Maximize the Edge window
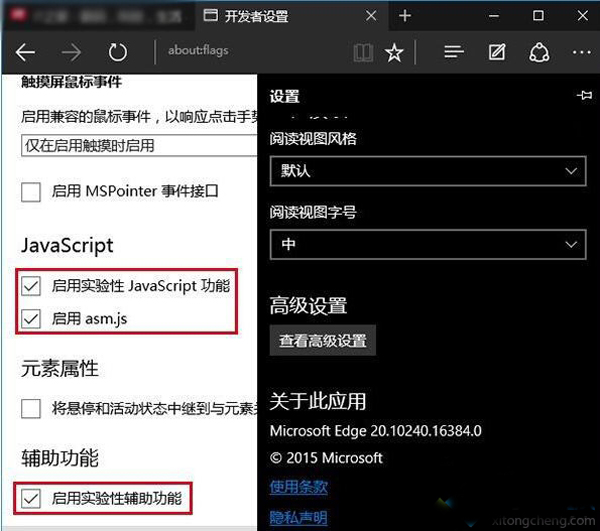Image resolution: width=600 pixels, height=531 pixels. (x=538, y=16)
